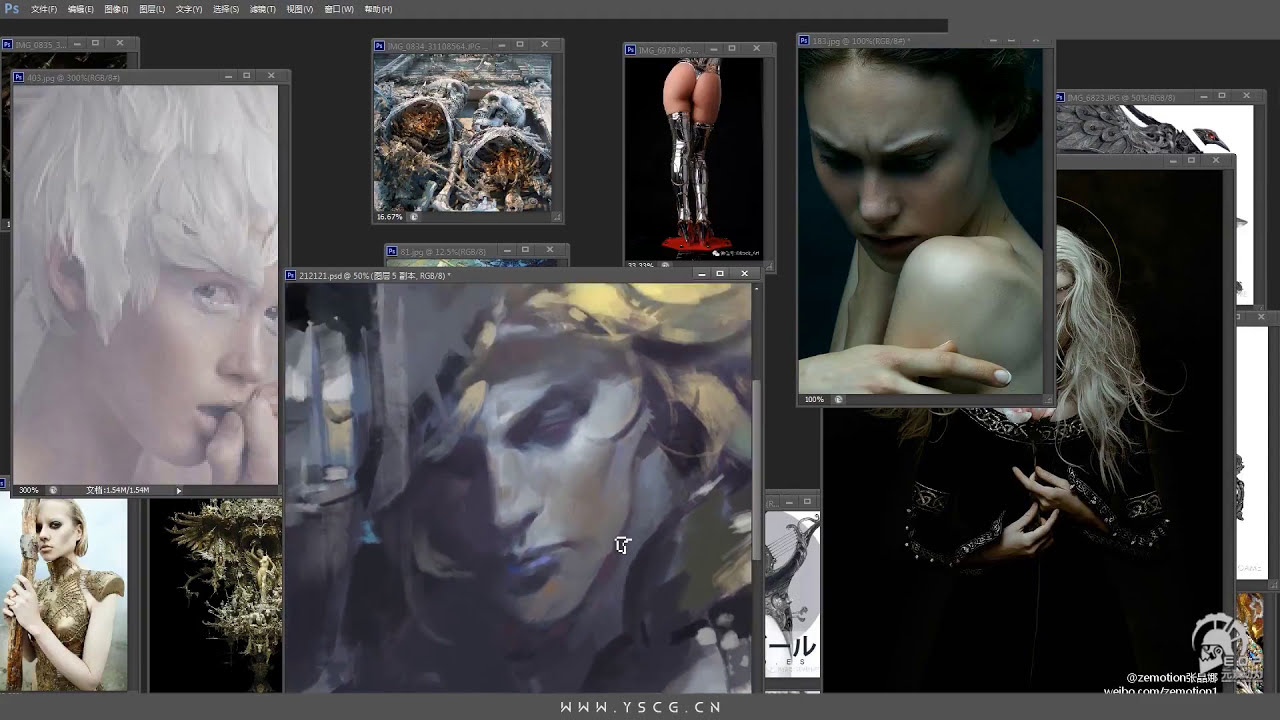
Task: Click status icon beside 300% in 403.jpg window
Action: [x=53, y=490]
